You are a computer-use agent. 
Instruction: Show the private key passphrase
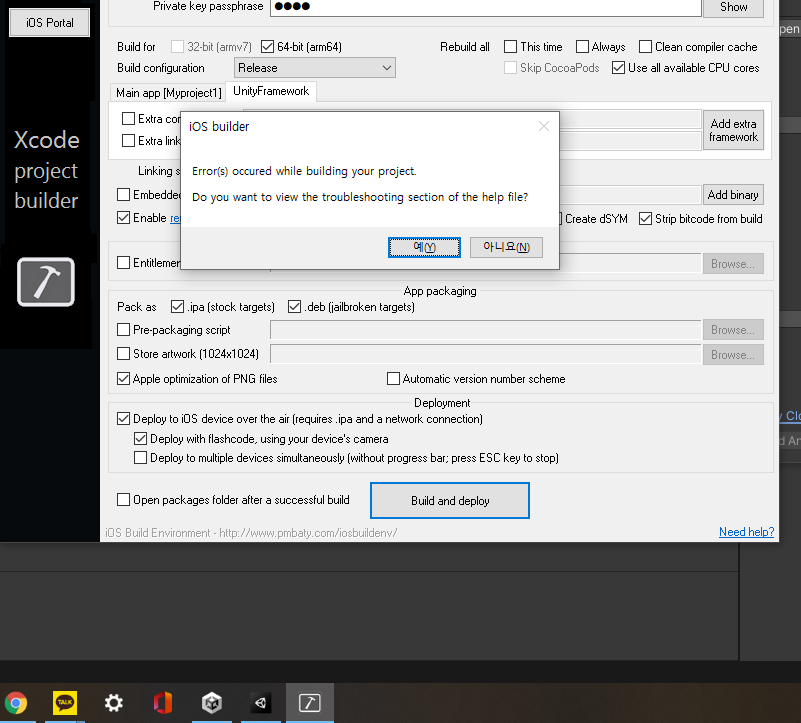click(x=733, y=7)
